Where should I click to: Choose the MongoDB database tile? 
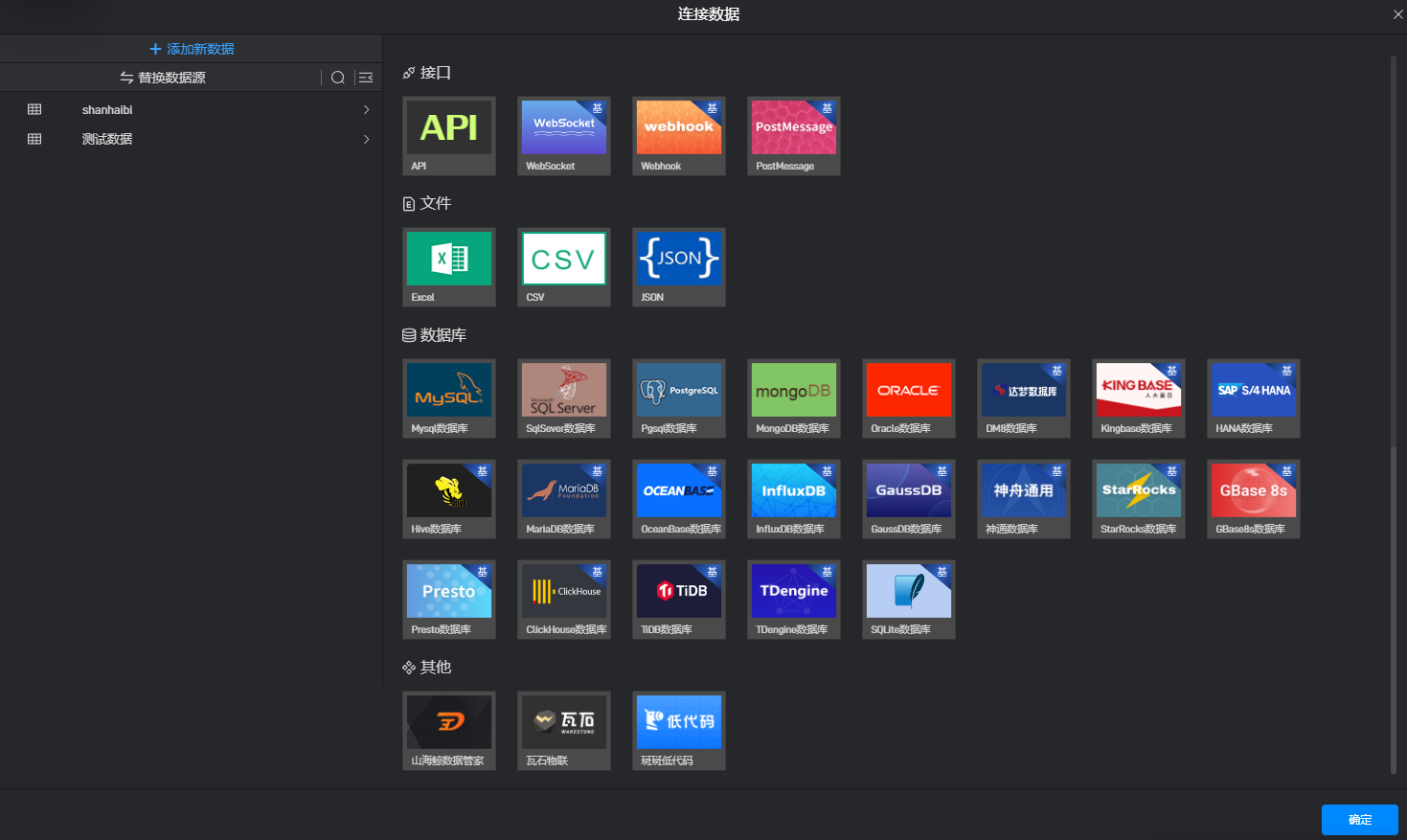pyautogui.click(x=793, y=397)
